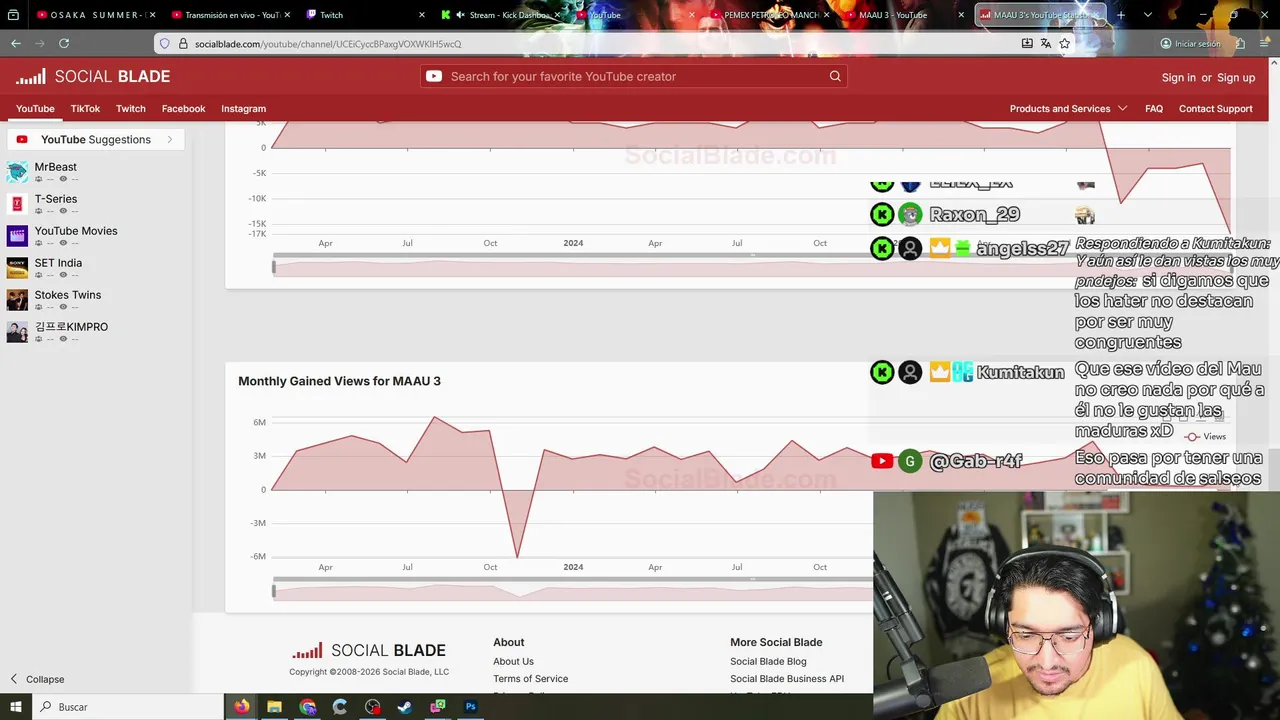This screenshot has width=1280, height=720.
Task: Open Photoshop from the taskbar
Action: pos(471,707)
